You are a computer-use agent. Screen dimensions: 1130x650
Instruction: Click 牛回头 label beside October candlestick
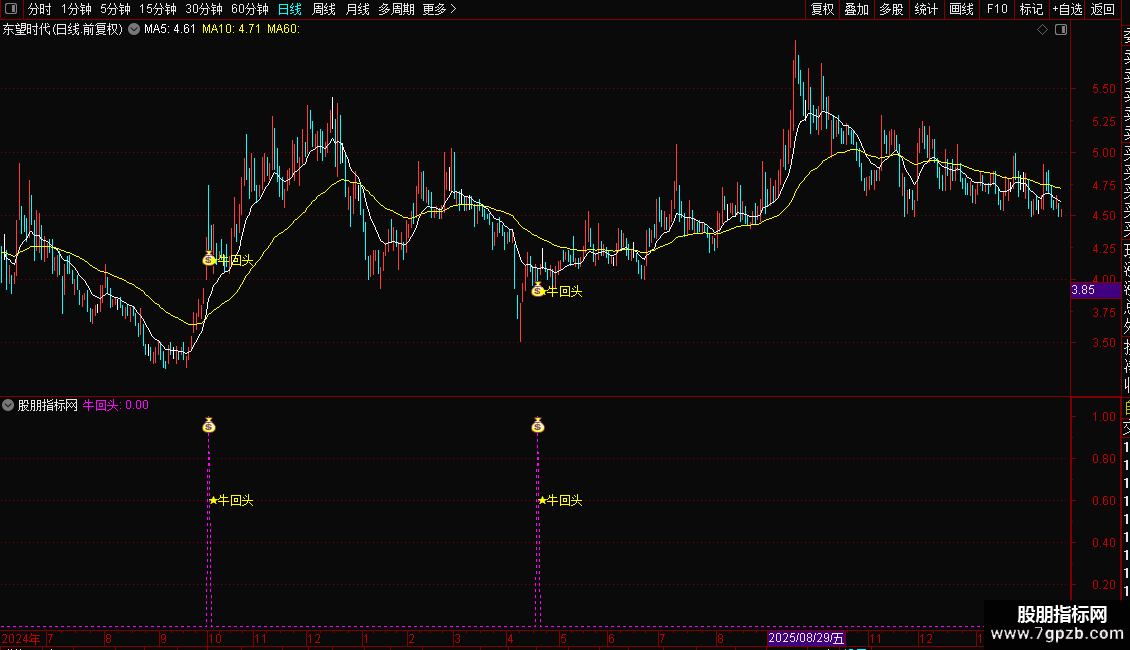tap(236, 260)
